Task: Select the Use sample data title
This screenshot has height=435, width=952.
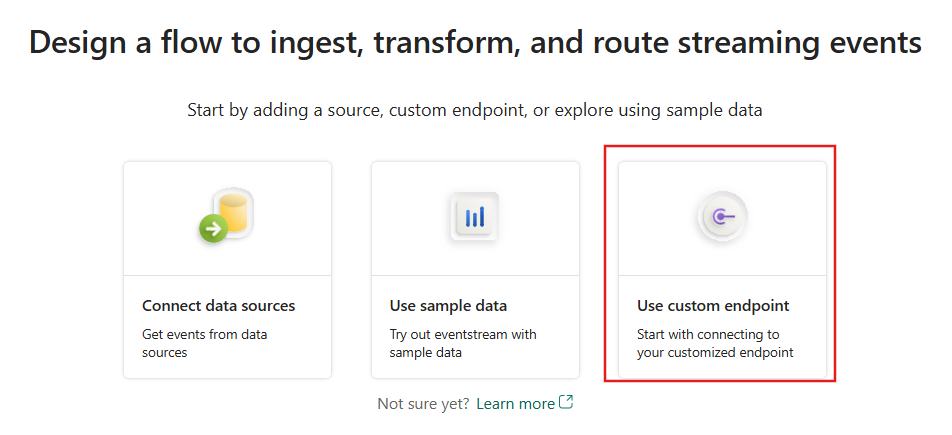Action: click(x=448, y=306)
